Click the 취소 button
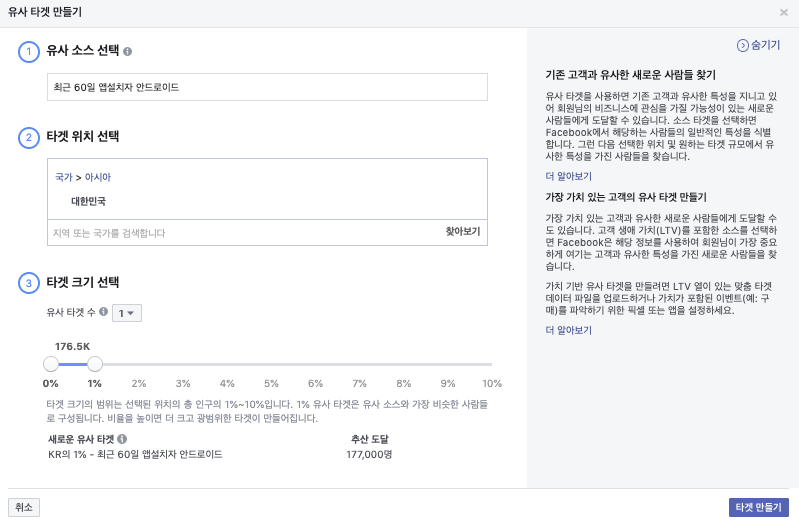The width and height of the screenshot is (799, 525). 24,508
